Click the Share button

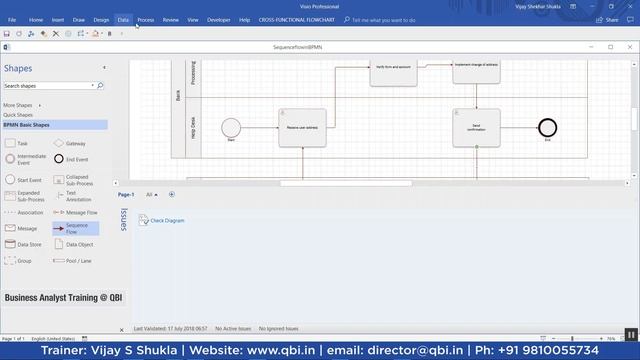point(607,20)
